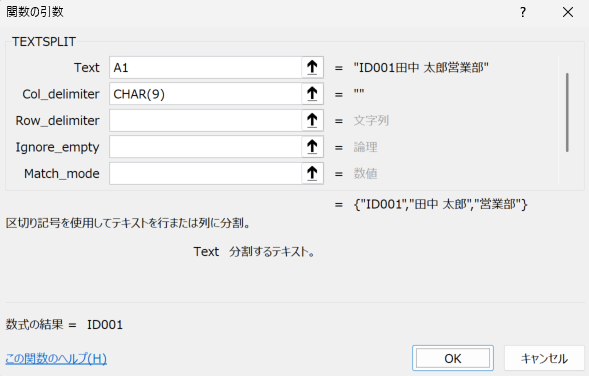This screenshot has width=589, height=376.
Task: Click the empty Match_mode input field
Action: click(205, 174)
